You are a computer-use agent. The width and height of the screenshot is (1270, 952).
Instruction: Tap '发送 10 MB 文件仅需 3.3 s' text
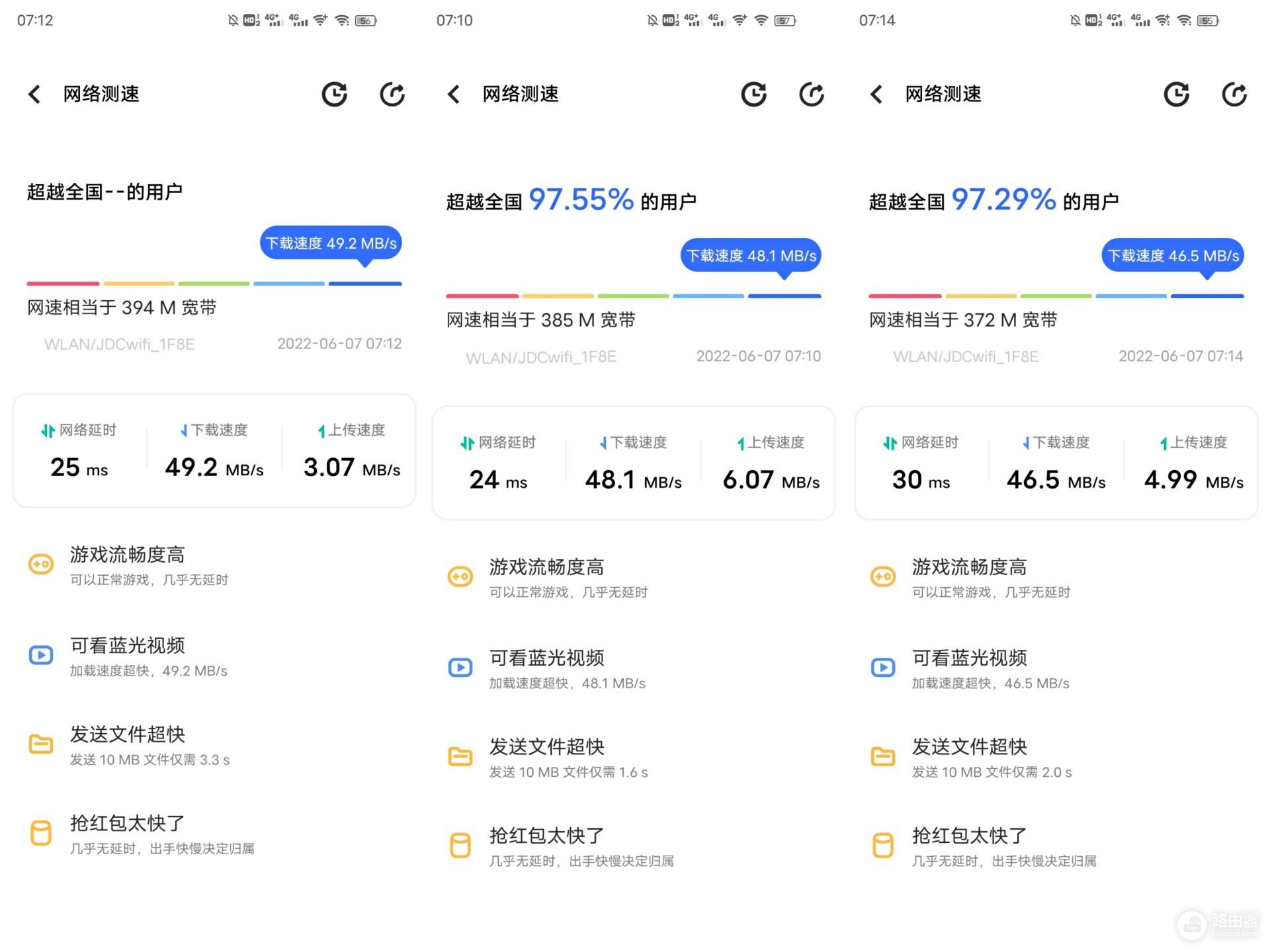tap(150, 760)
